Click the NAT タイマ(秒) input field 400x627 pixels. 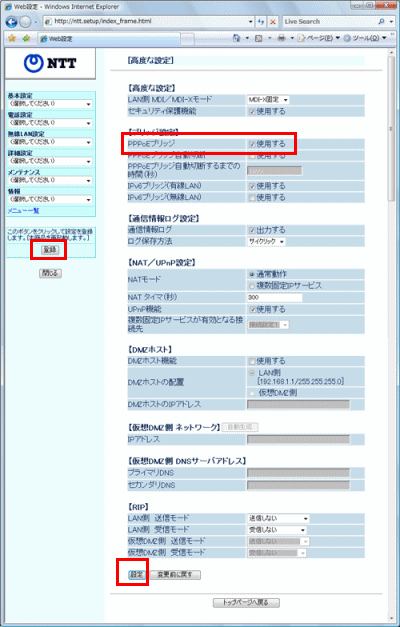click(x=274, y=298)
